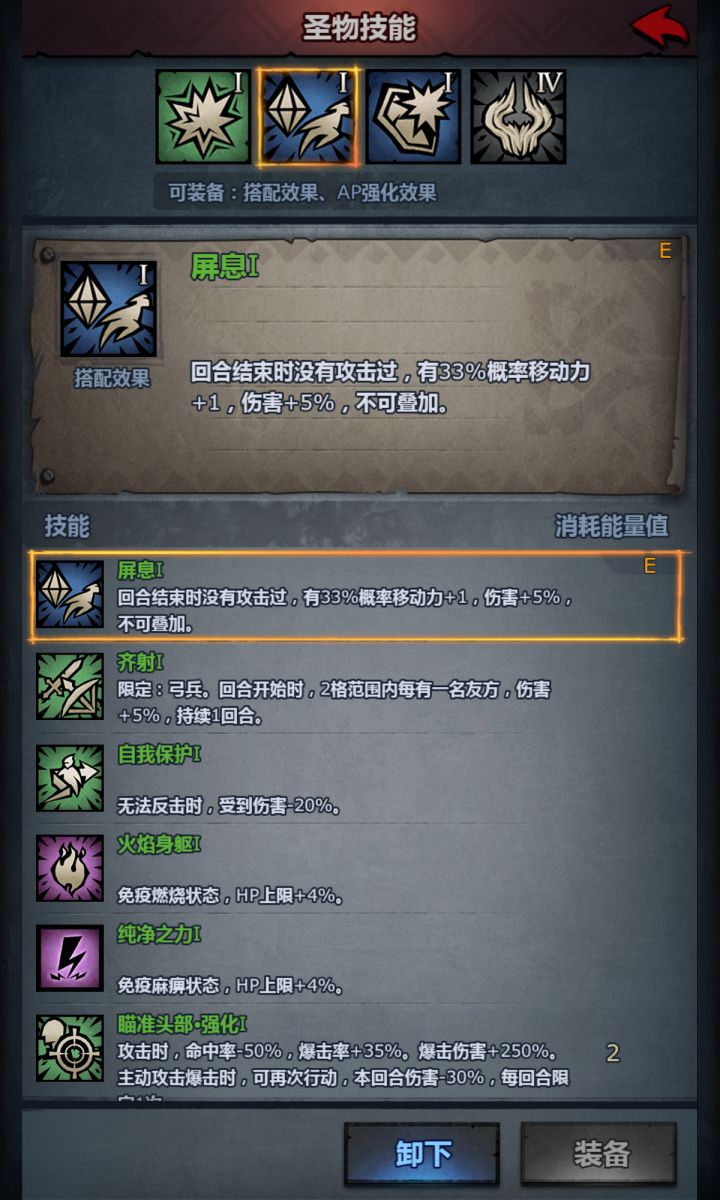This screenshot has height=1200, width=720.
Task: Select the gray level IV skill slot
Action: (518, 116)
